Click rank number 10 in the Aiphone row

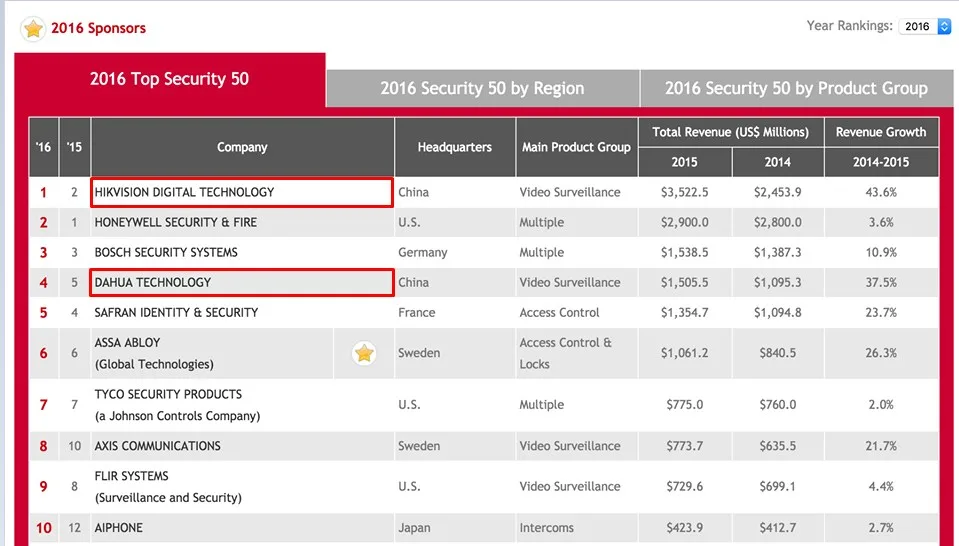click(43, 528)
